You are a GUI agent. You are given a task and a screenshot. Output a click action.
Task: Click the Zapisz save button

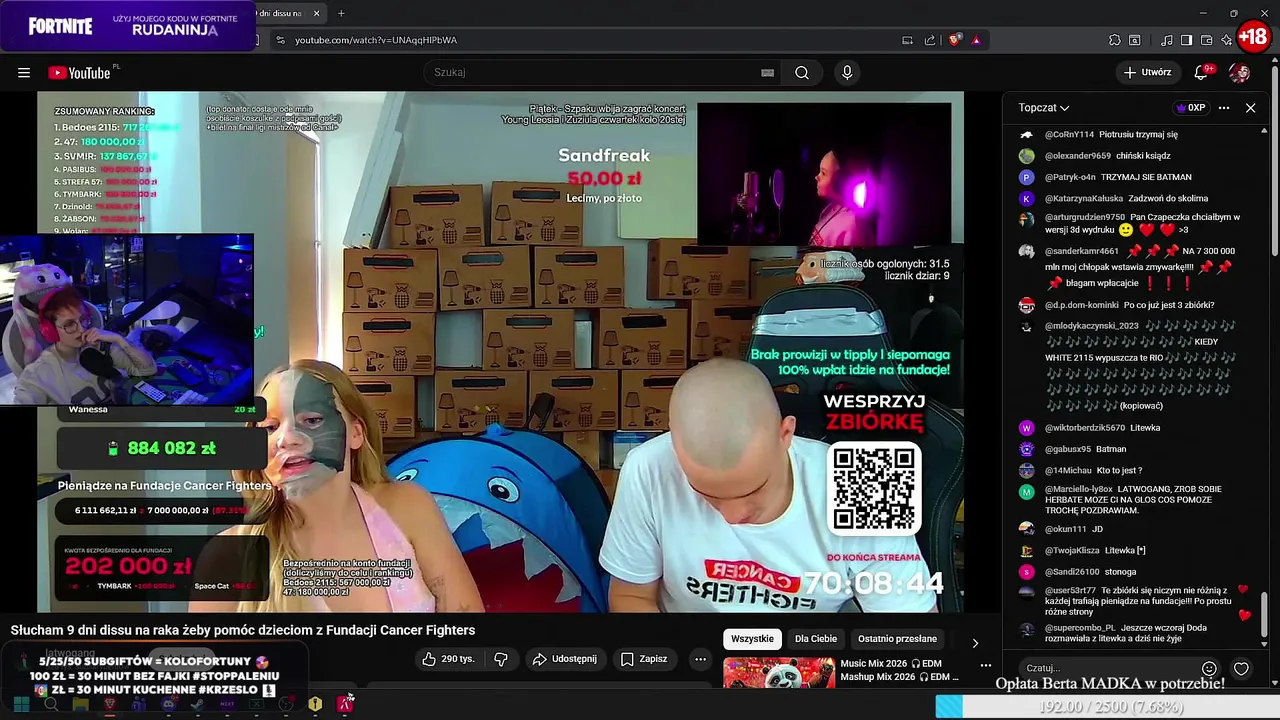pos(644,659)
